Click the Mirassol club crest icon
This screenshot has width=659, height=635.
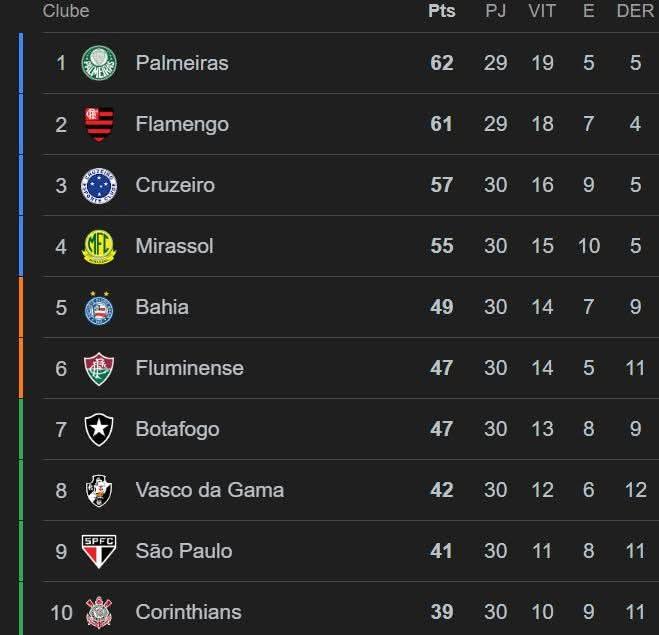[99, 246]
